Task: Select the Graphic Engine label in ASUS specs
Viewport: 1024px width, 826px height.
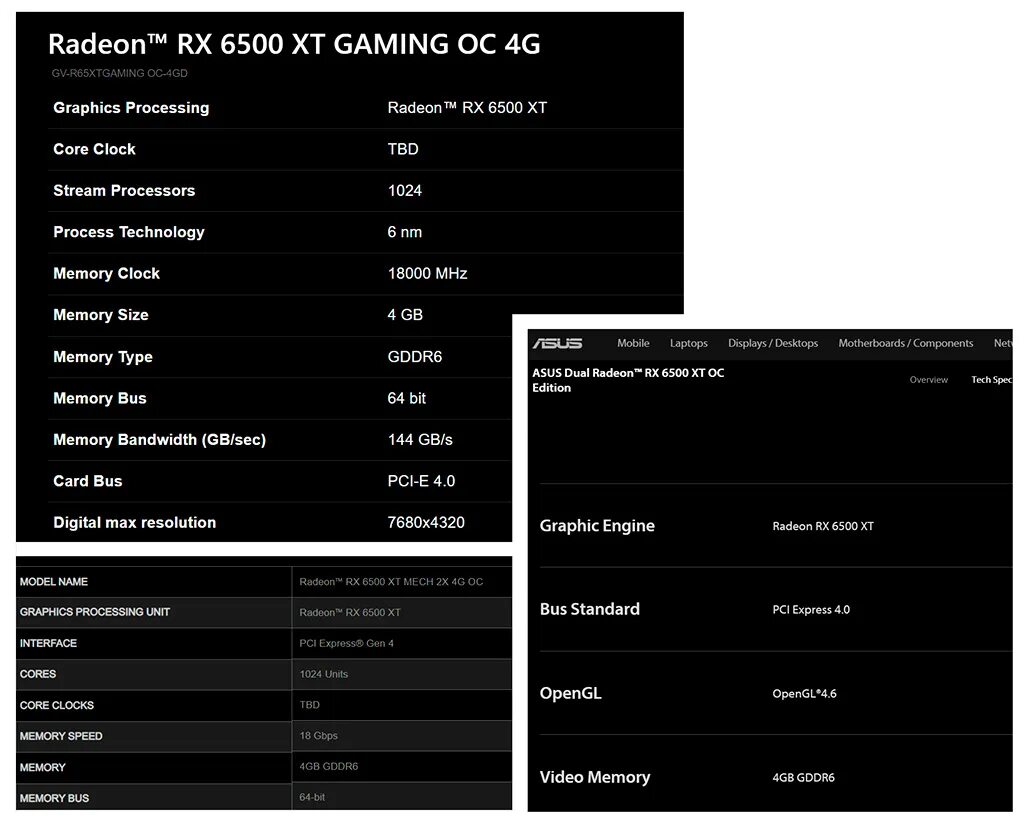Action: [597, 526]
